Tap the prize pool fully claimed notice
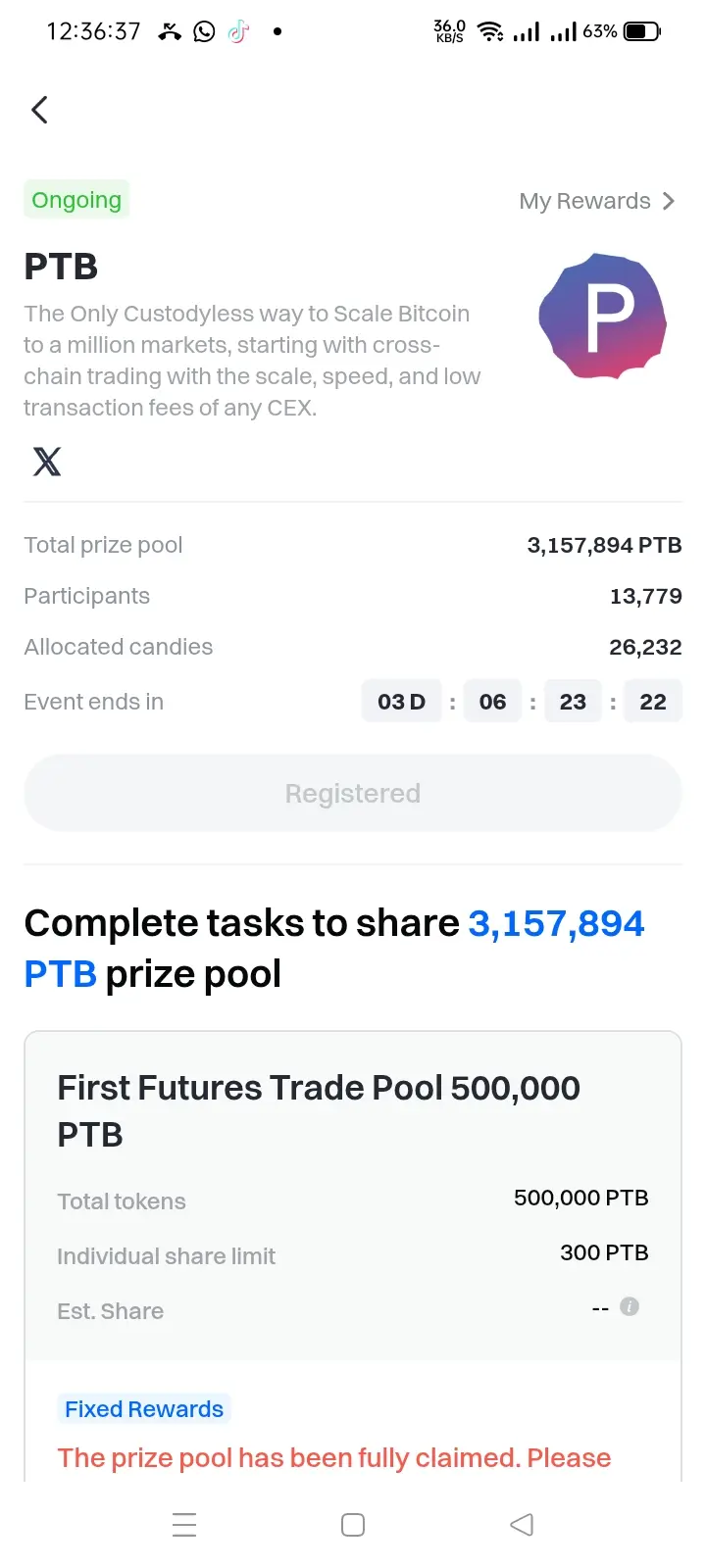Image resolution: width=706 pixels, height=1568 pixels. 334,1458
